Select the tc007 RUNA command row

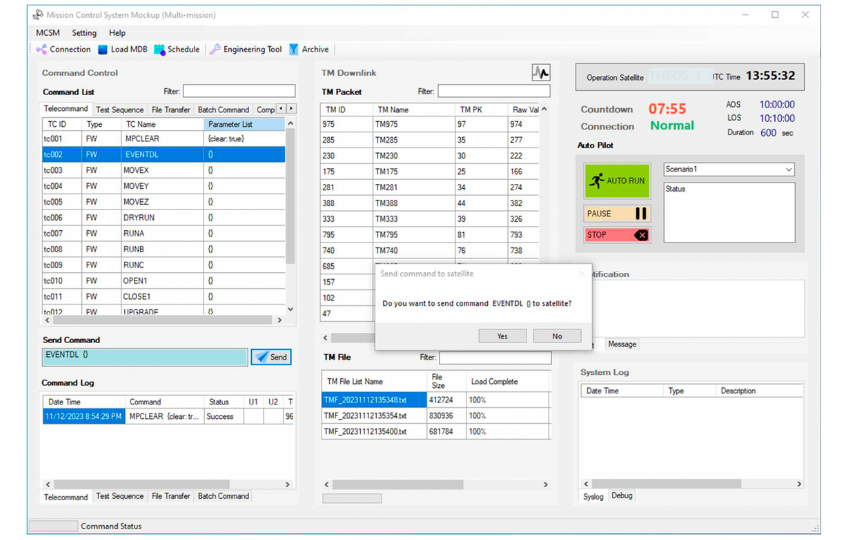click(x=136, y=233)
